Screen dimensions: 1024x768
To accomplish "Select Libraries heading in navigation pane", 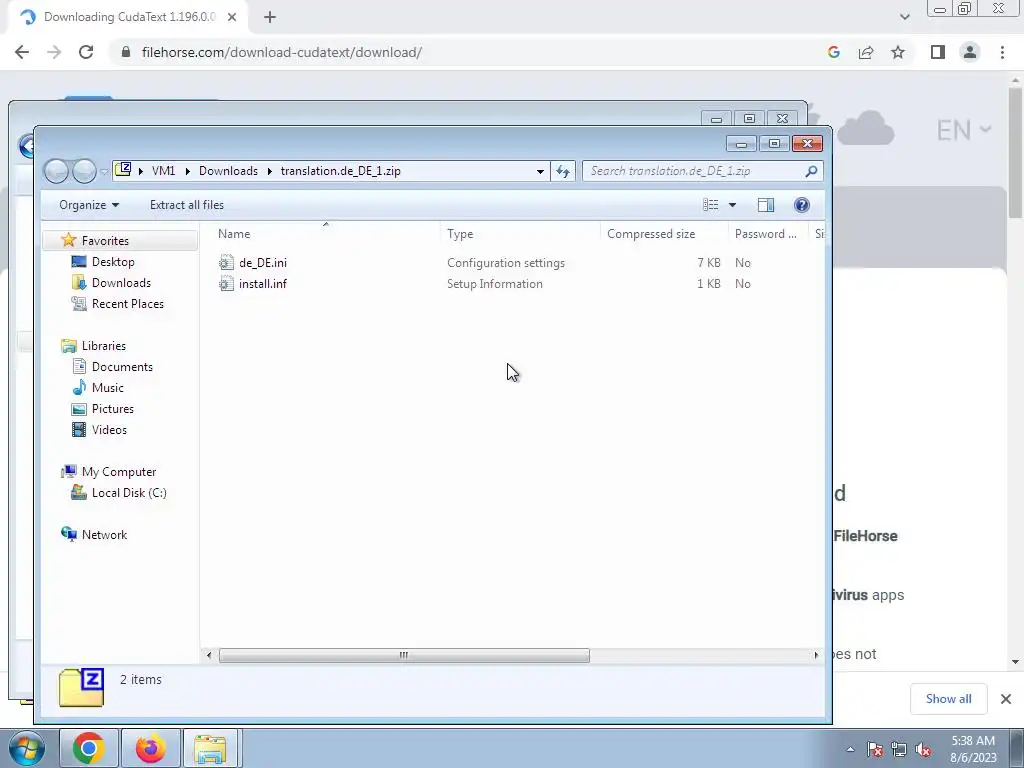I will point(104,346).
